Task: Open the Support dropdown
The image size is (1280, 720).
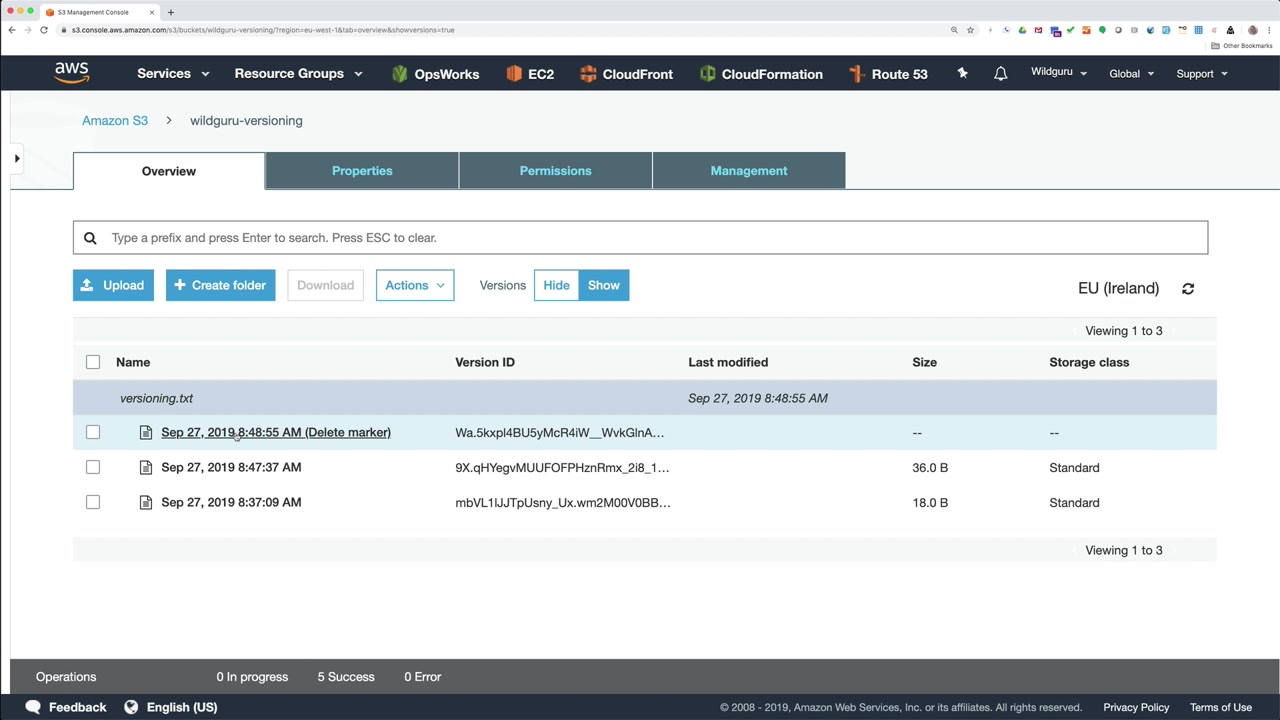Action: (1202, 73)
